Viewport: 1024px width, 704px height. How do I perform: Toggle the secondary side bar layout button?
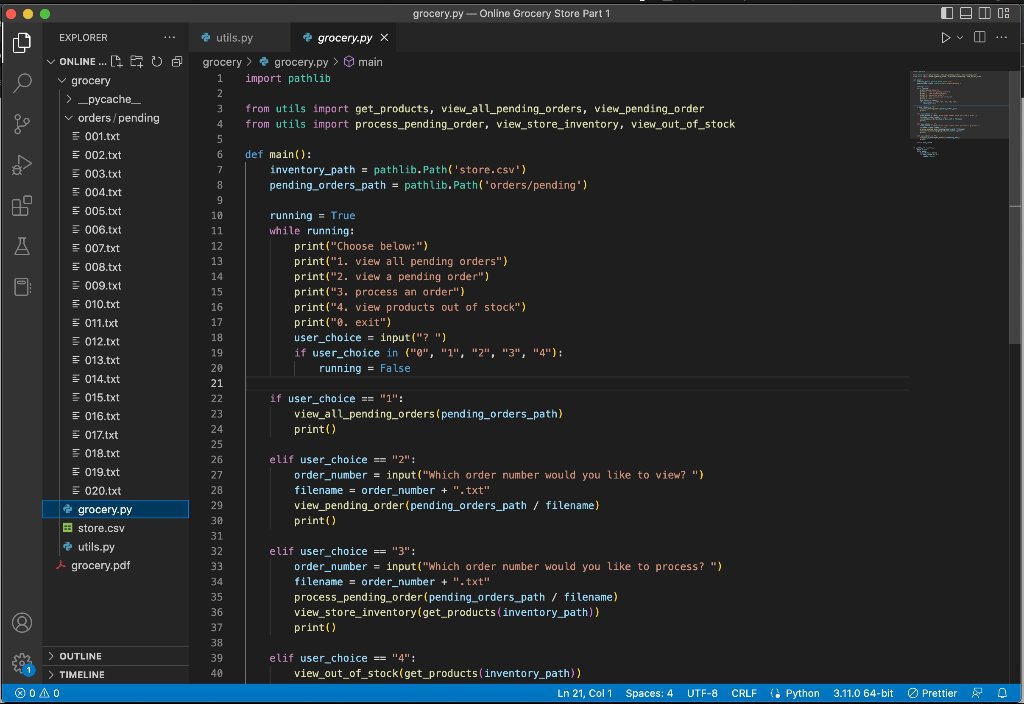coord(986,13)
